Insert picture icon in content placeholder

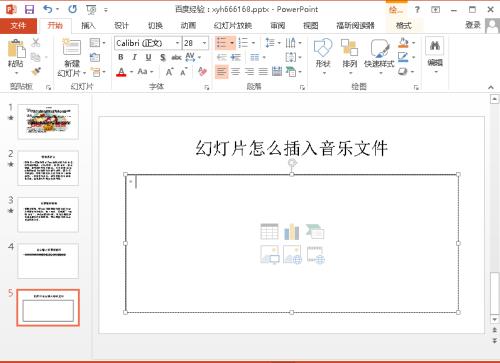(x=270, y=255)
